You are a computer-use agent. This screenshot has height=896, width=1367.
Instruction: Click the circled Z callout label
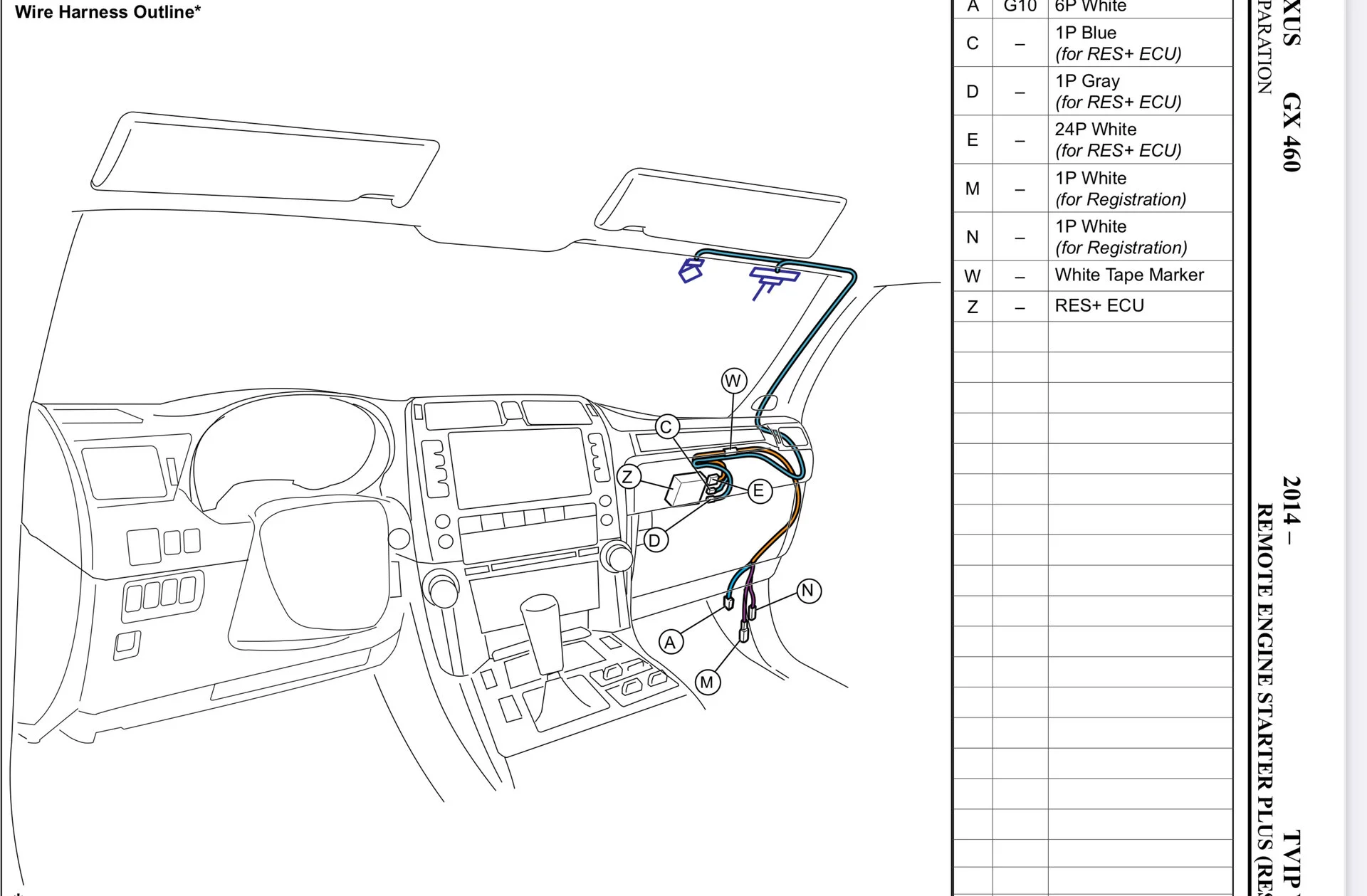point(628,477)
